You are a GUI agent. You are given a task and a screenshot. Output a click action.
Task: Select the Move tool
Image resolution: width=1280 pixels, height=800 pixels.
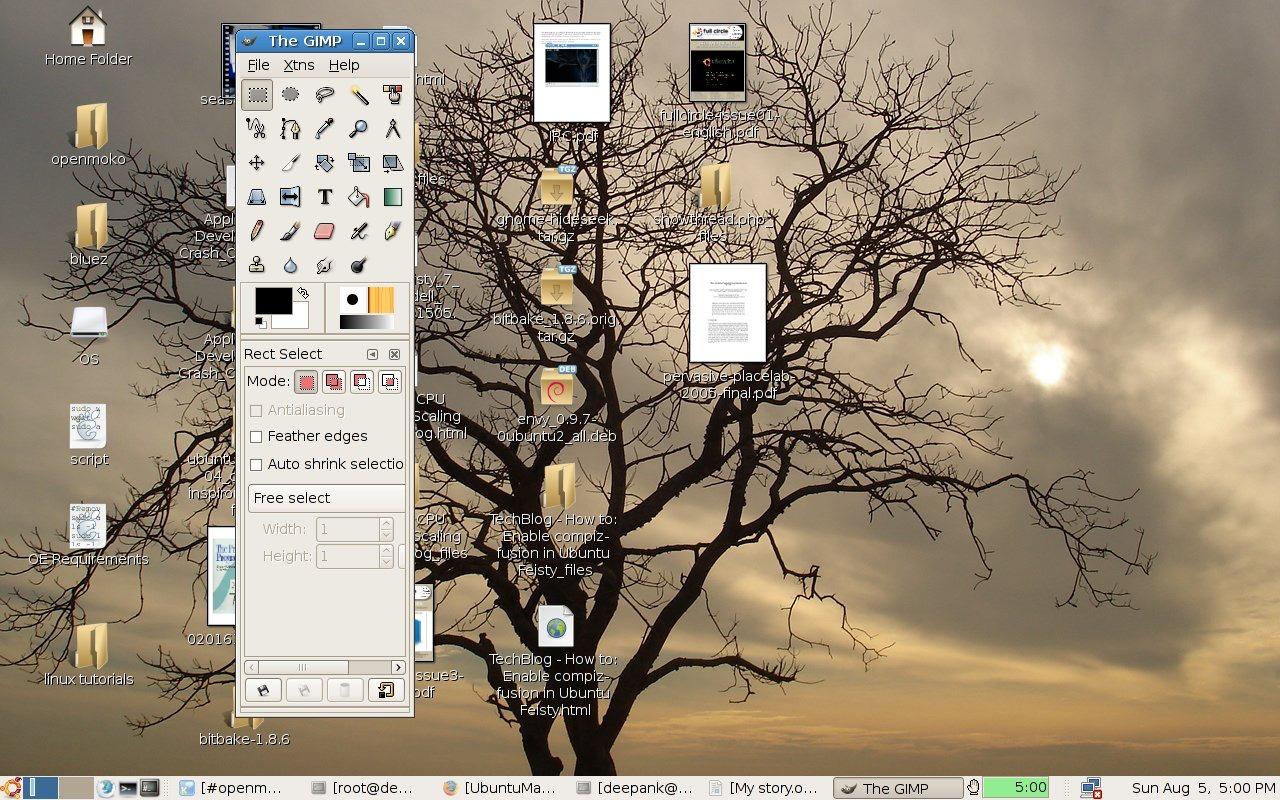click(258, 163)
